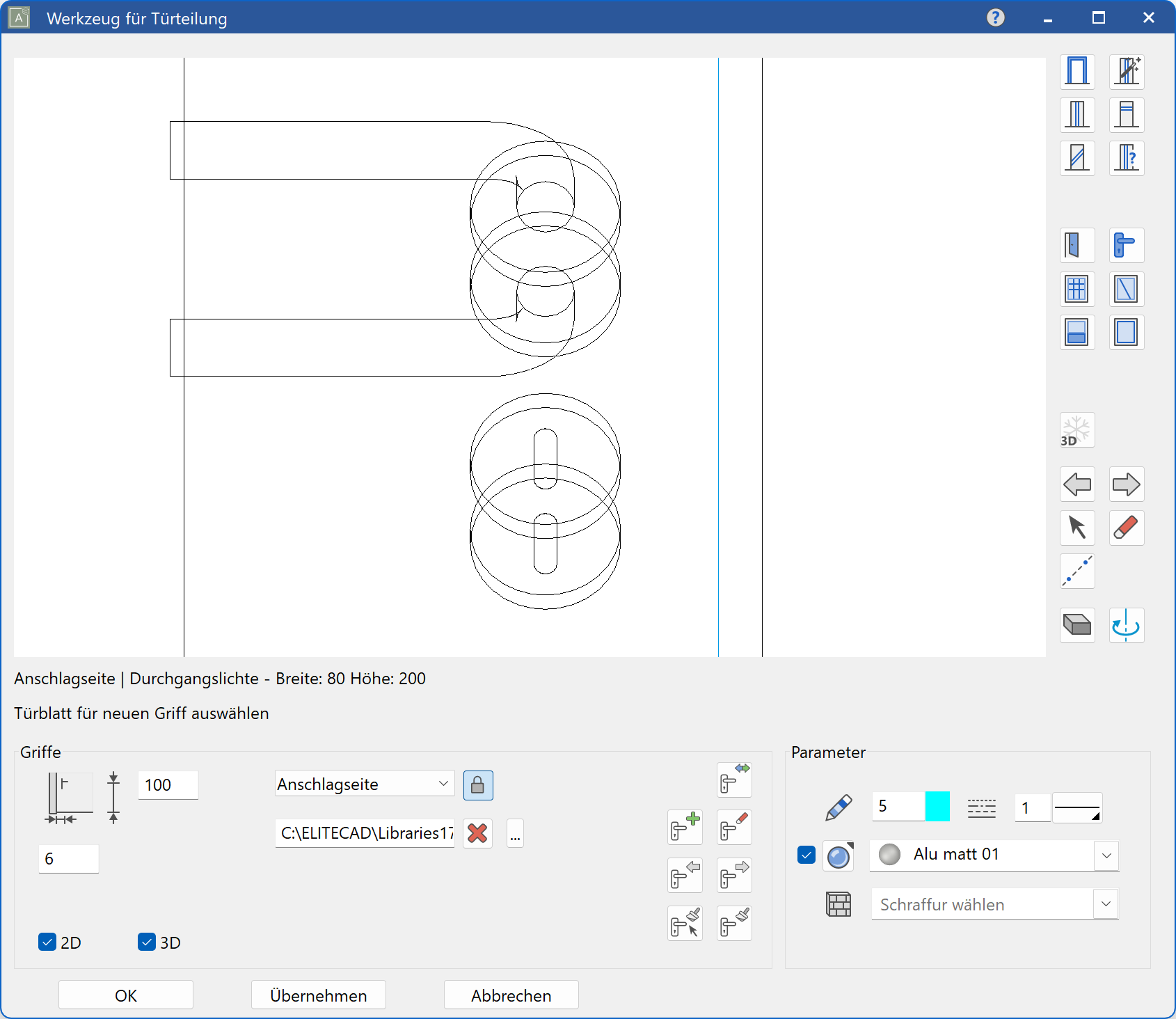Click the cyan pen color swatch
Viewport: 1176px width, 1019px height.
(937, 807)
